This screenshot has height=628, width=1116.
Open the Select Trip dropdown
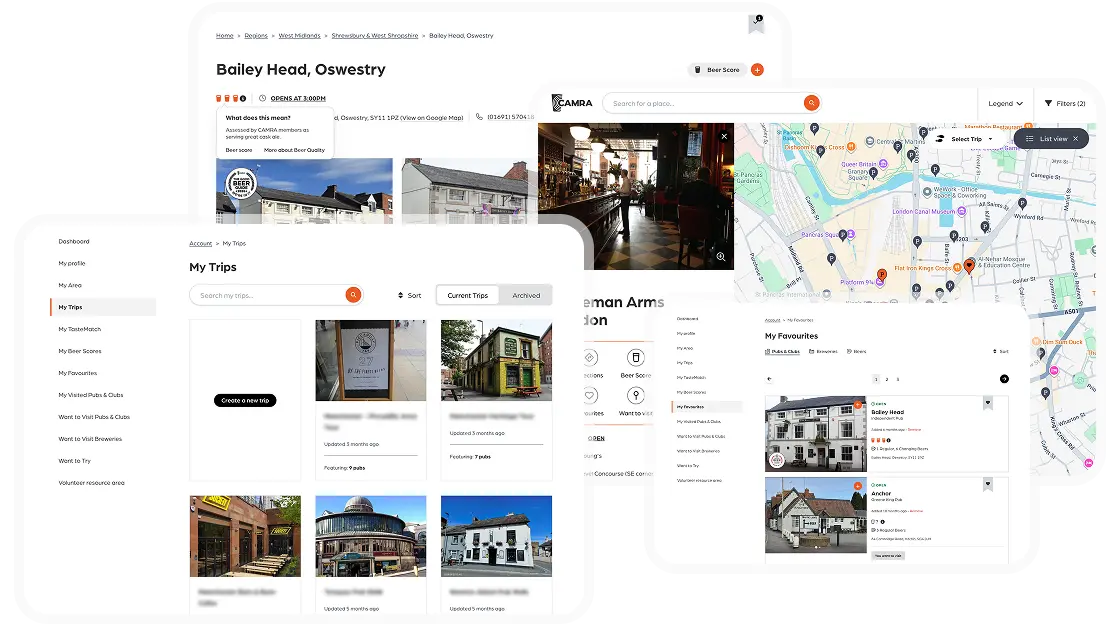click(x=964, y=139)
